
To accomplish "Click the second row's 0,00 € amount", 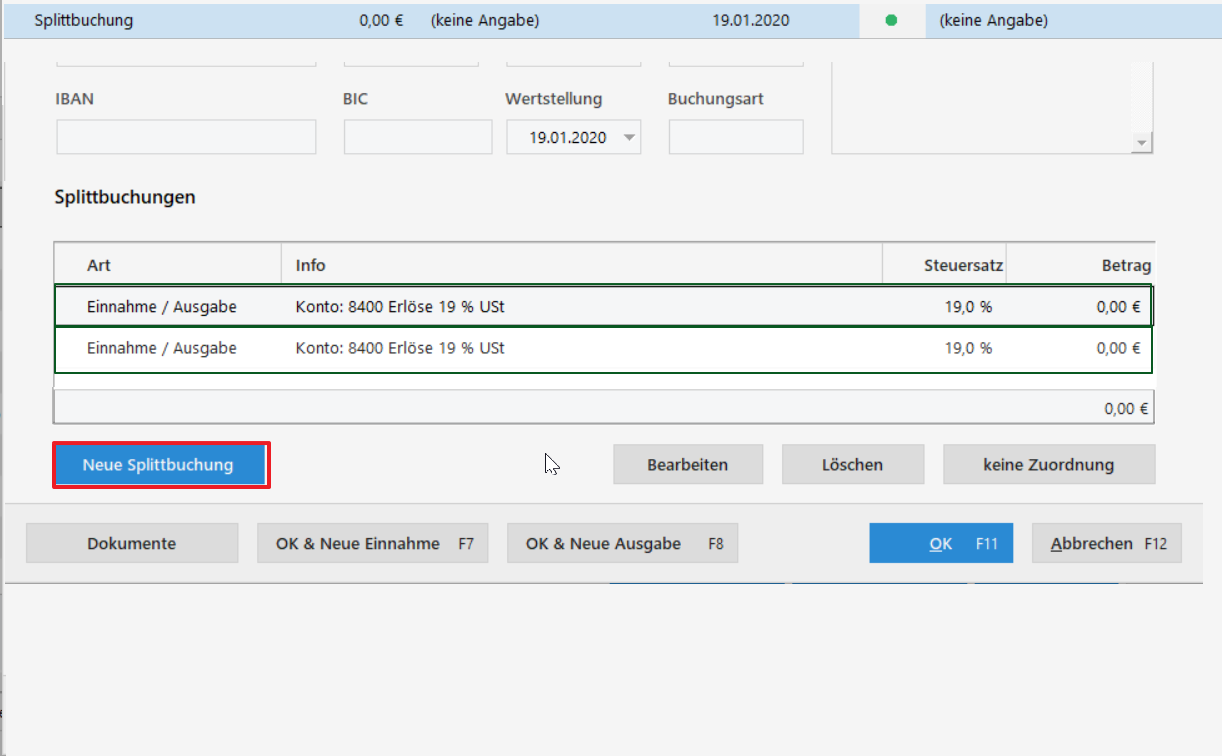I will (1118, 348).
